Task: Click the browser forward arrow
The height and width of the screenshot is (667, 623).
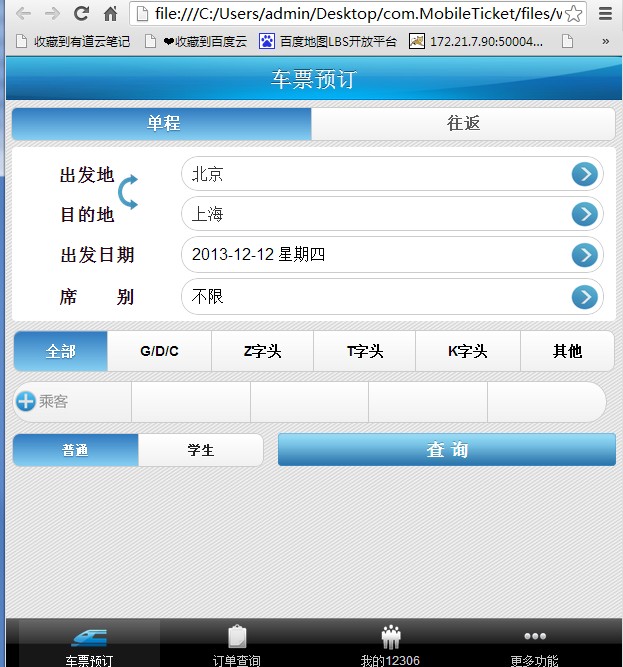Action: click(x=52, y=14)
